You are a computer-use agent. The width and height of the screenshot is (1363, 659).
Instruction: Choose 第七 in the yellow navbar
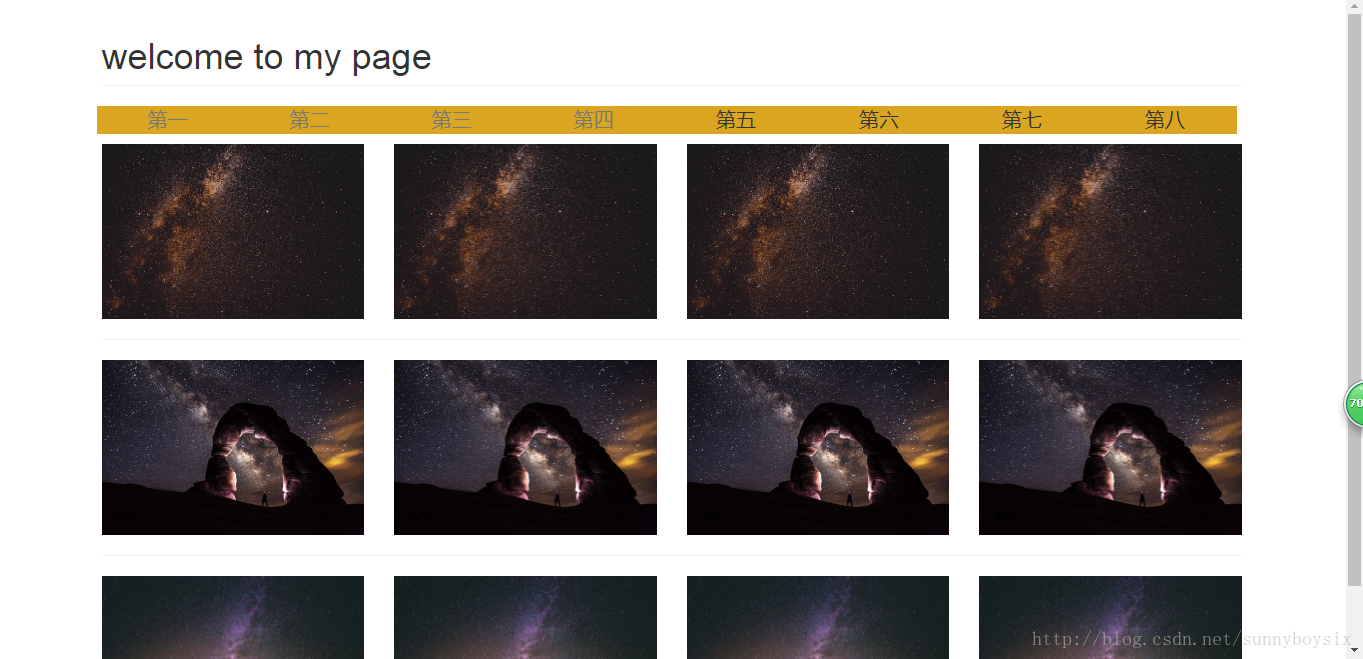1022,120
